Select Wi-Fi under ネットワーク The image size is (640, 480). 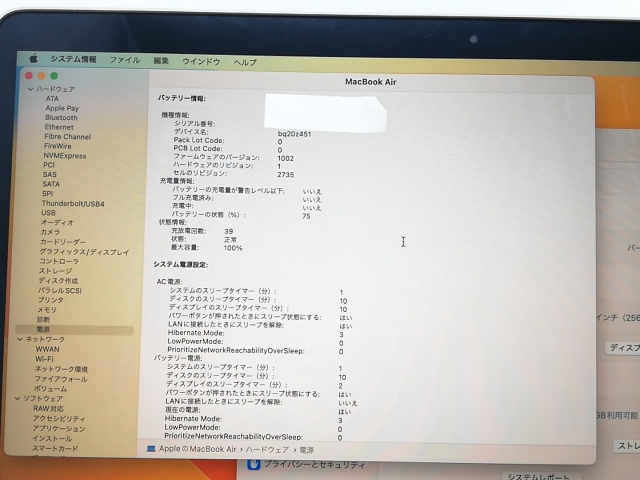(44, 359)
